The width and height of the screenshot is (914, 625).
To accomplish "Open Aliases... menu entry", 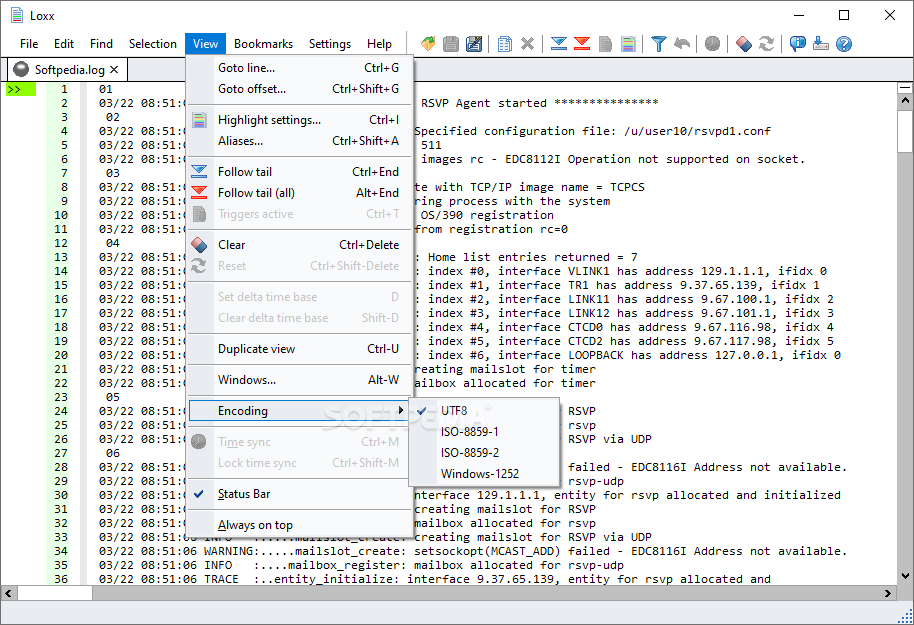I will (x=300, y=141).
